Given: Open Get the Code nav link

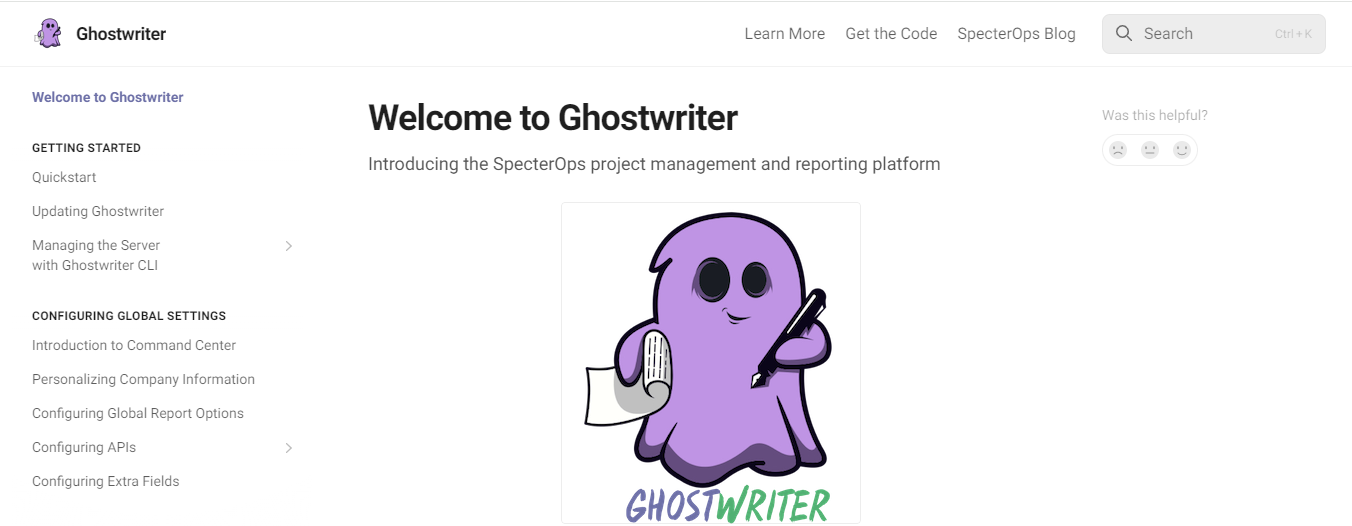Looking at the screenshot, I should pyautogui.click(x=891, y=34).
